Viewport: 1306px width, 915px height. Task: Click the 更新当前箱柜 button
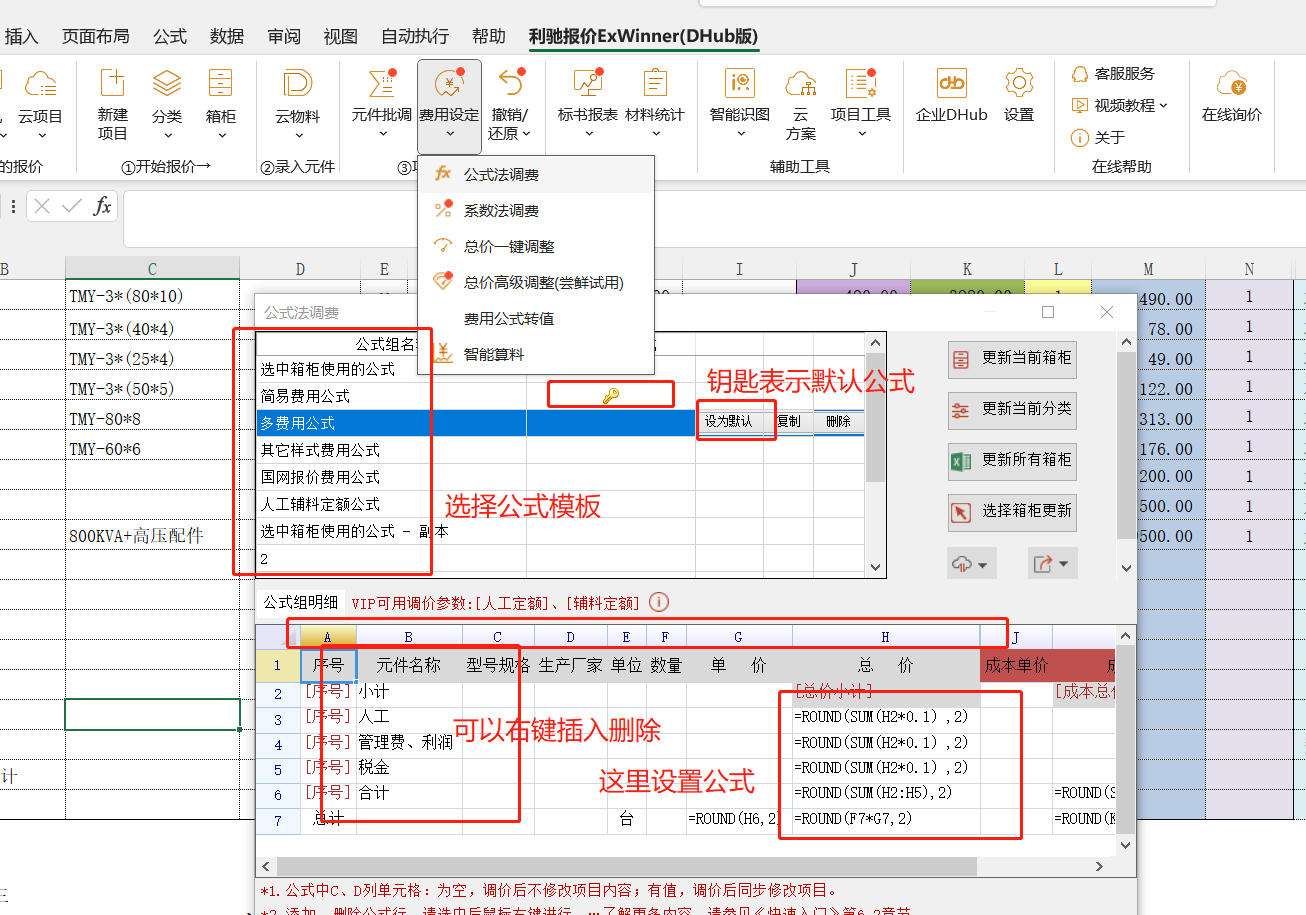coord(1012,358)
